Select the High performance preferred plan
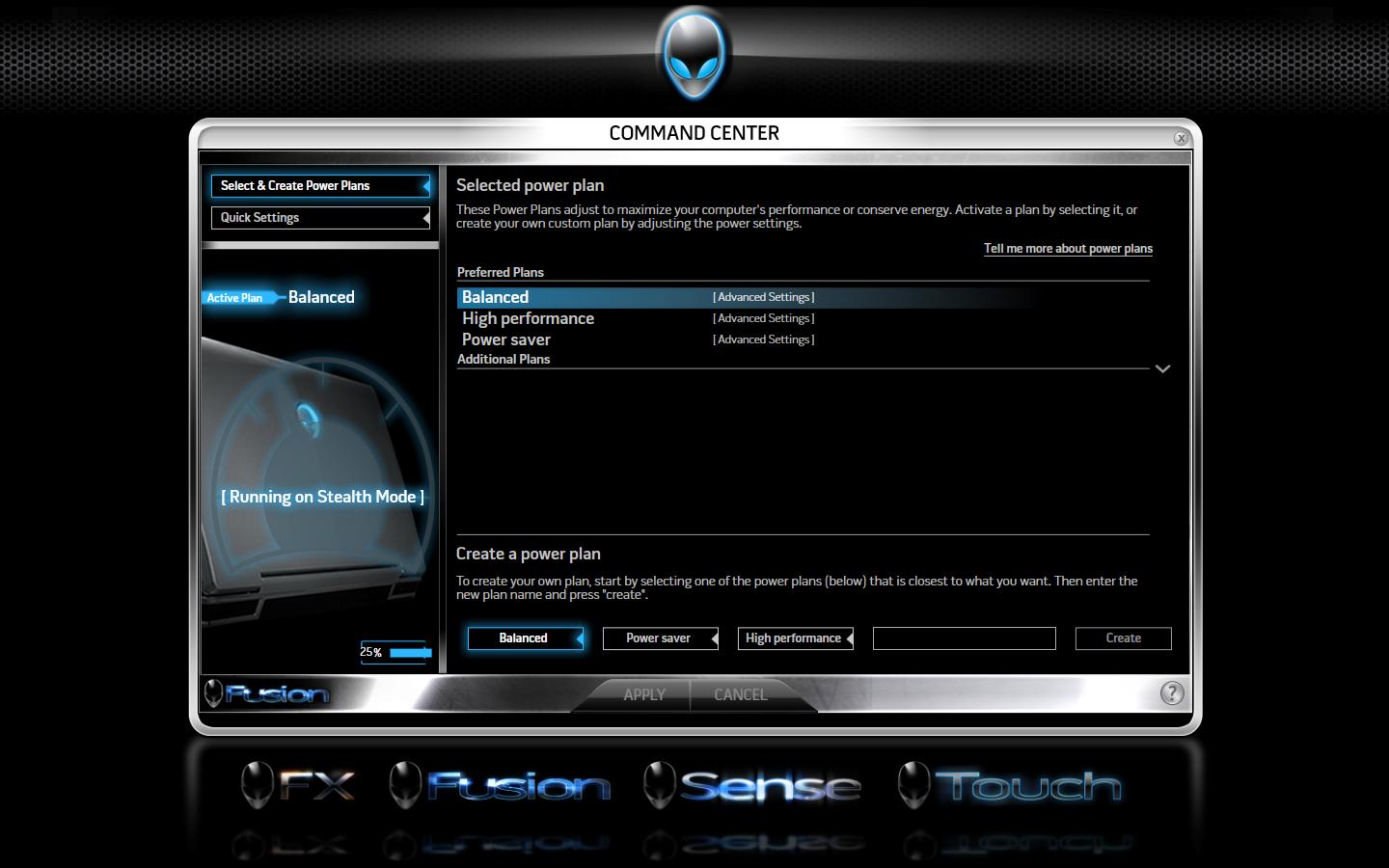Screen dimensions: 1389x868 point(528,318)
